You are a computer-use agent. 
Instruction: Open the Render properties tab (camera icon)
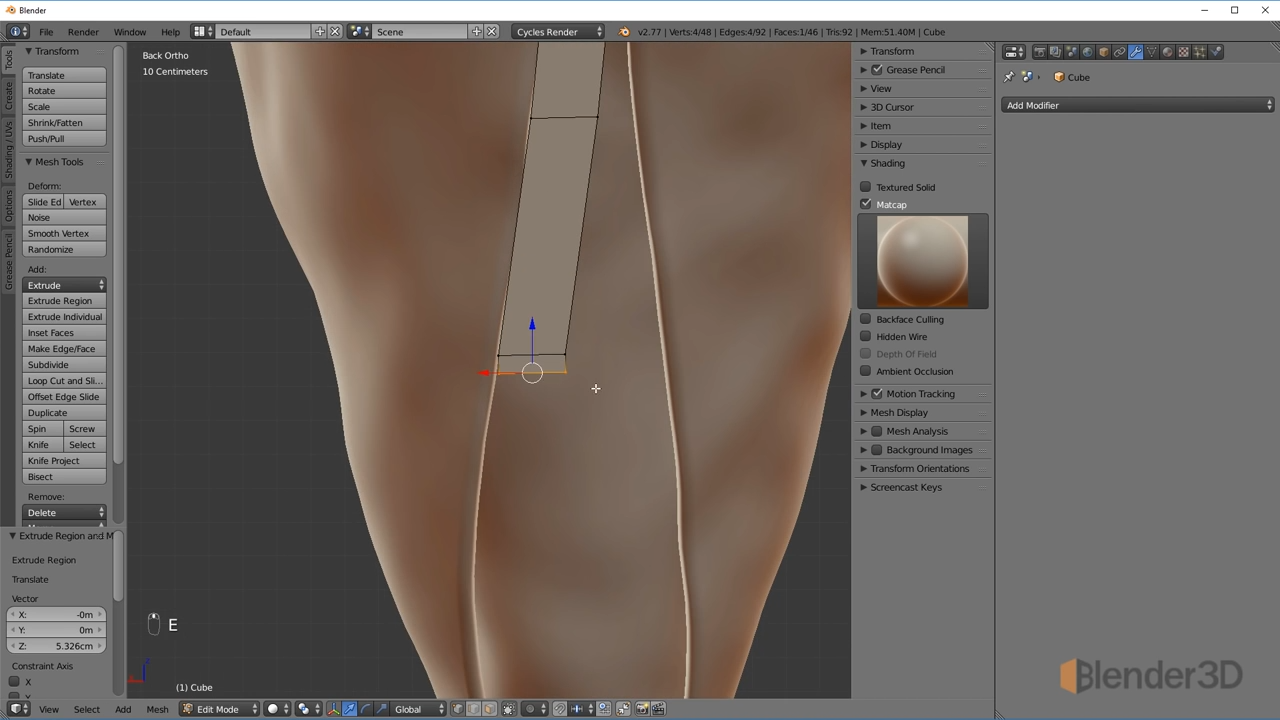click(x=1040, y=52)
